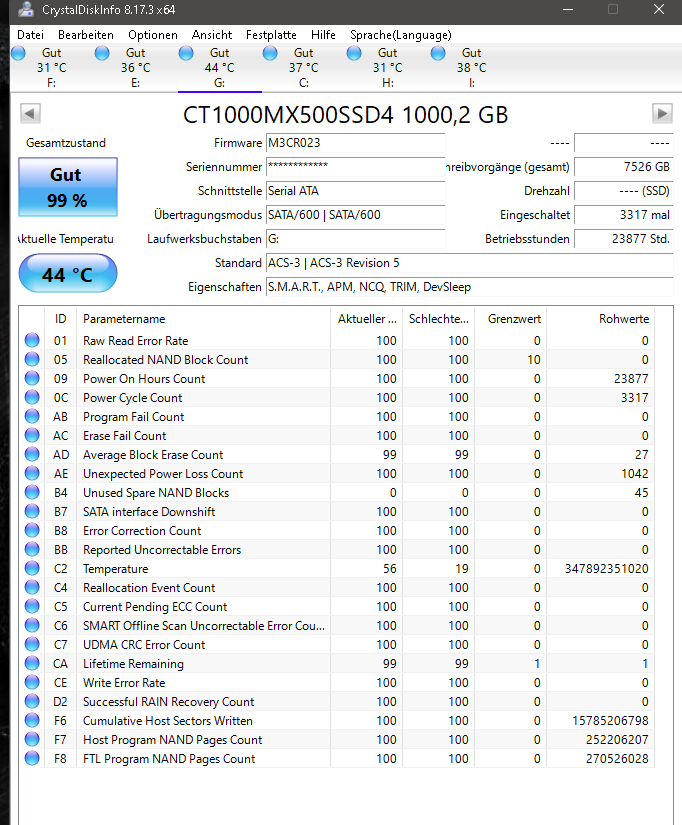682x825 pixels.
Task: Click the masked Seriennummer field
Action: [x=355, y=167]
